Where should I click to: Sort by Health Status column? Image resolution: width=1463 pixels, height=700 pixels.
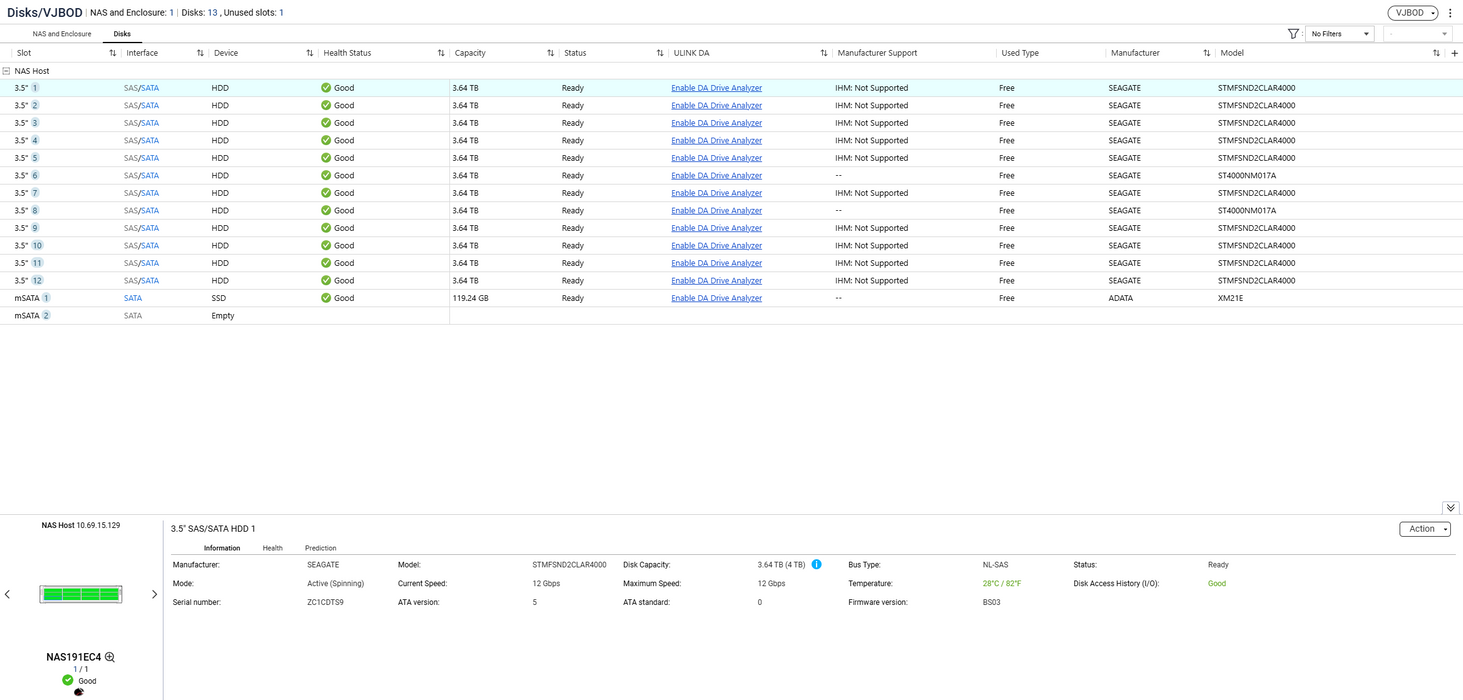click(441, 53)
